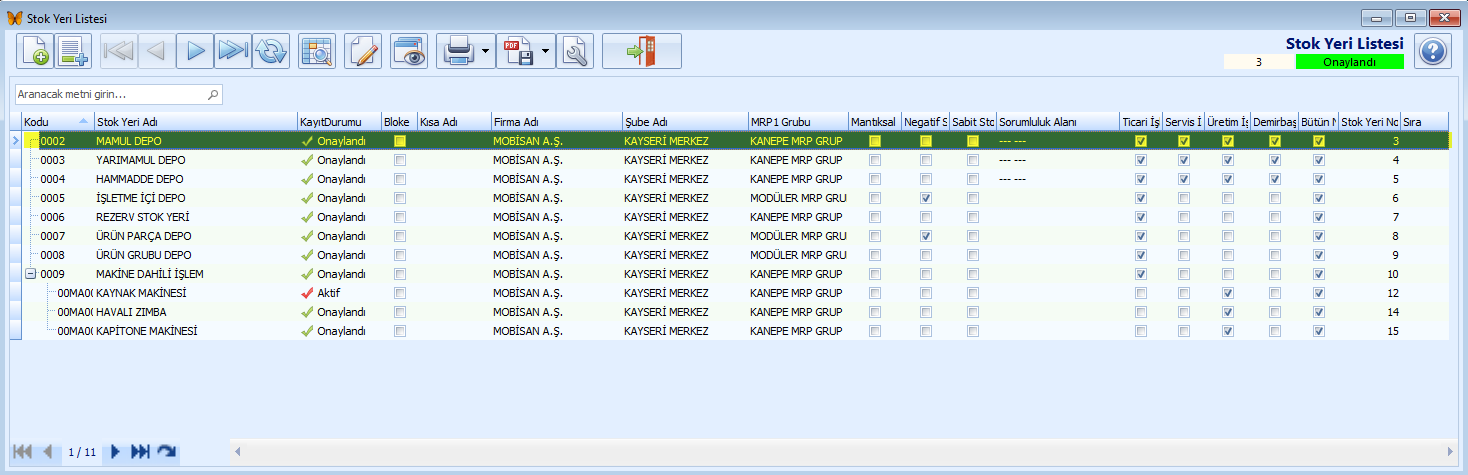This screenshot has height=475, width=1468.
Task: Open the view window eye icon
Action: tap(409, 51)
